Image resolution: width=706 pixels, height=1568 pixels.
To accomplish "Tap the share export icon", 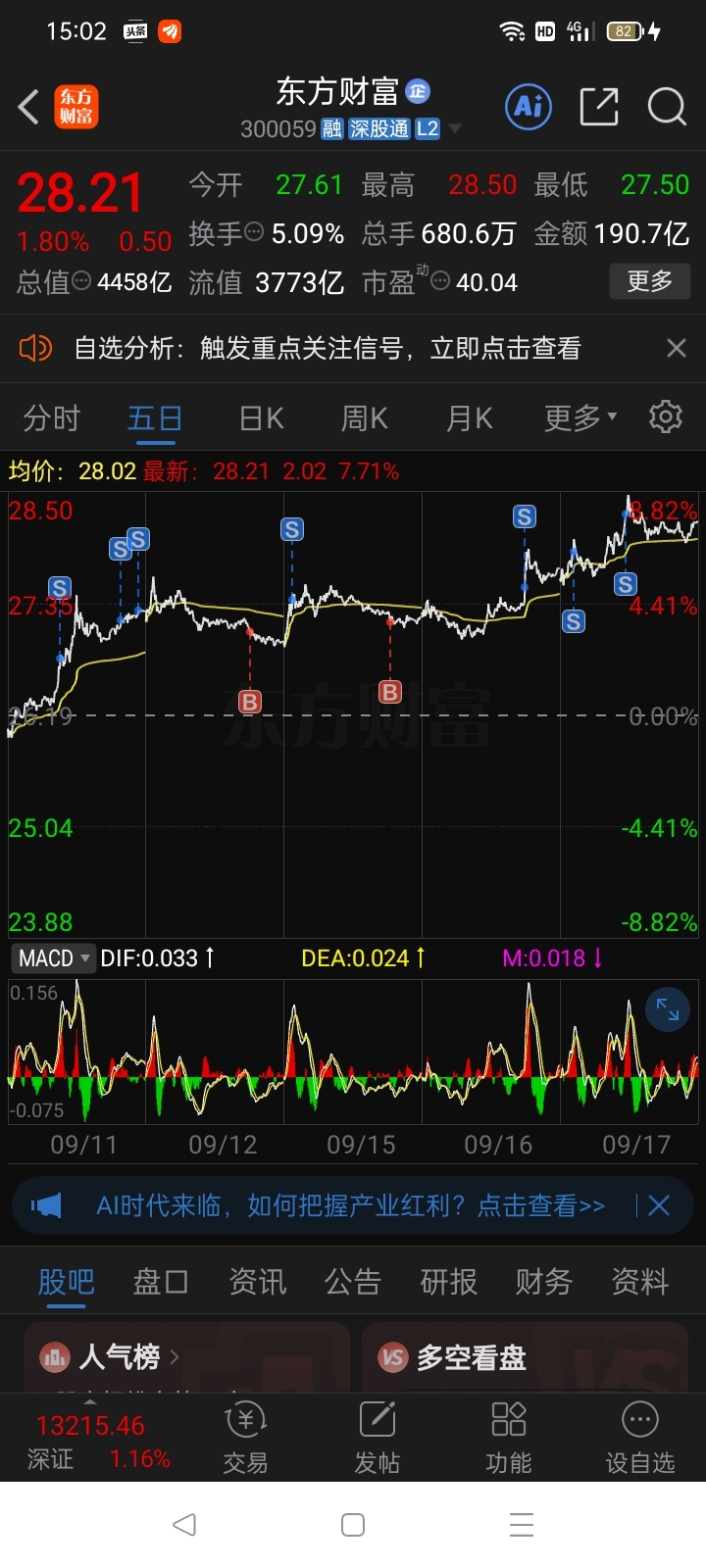I will pyautogui.click(x=599, y=106).
